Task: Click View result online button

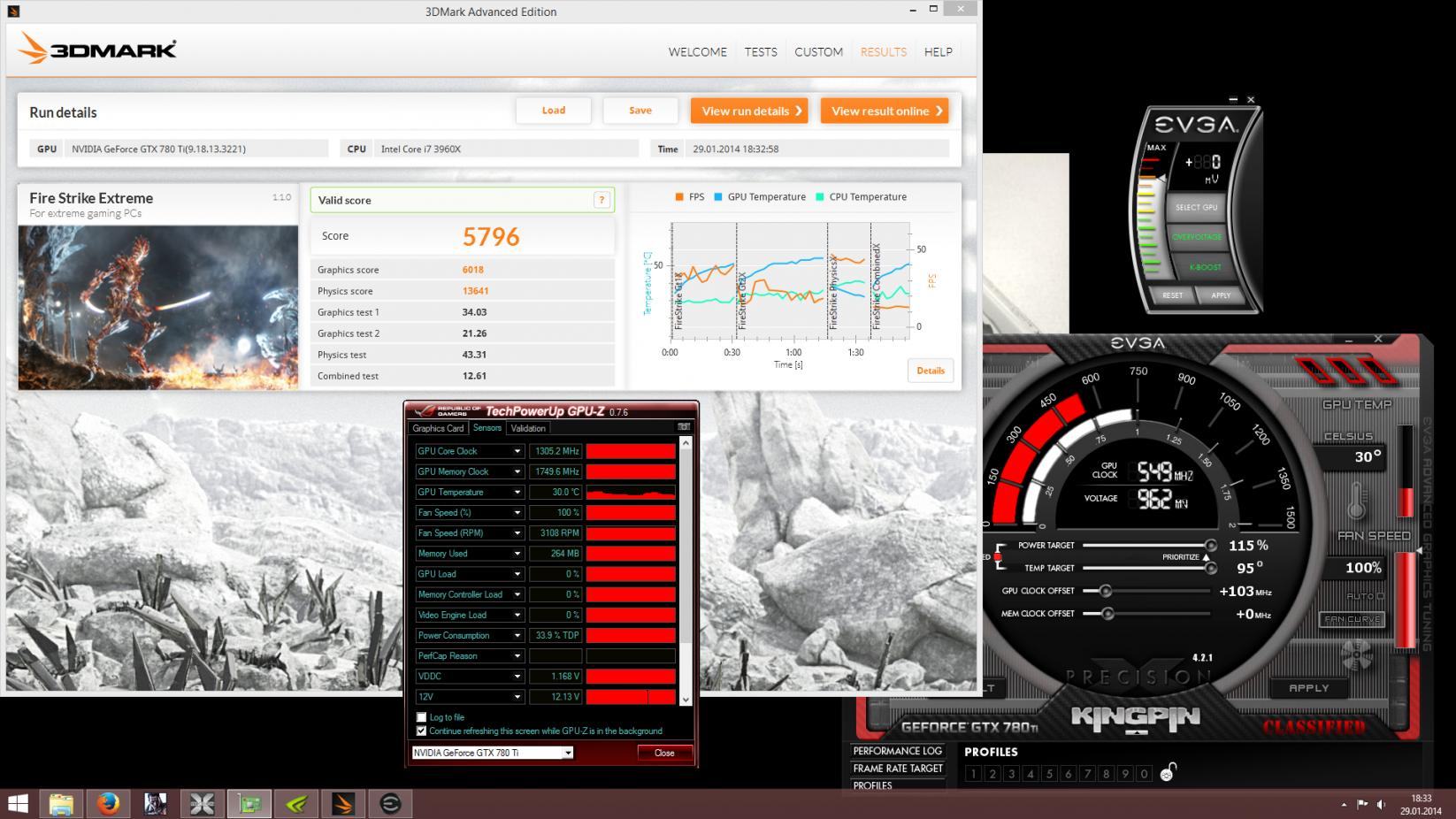Action: [x=885, y=111]
